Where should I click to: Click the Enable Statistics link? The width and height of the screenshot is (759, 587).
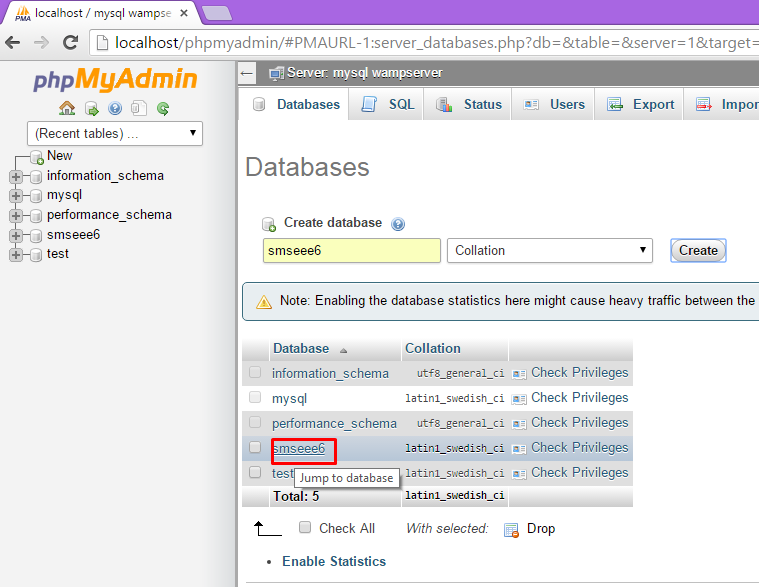click(x=333, y=561)
